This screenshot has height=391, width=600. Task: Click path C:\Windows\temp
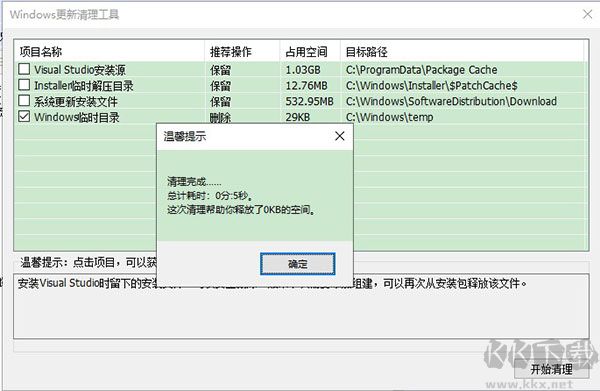(390, 117)
